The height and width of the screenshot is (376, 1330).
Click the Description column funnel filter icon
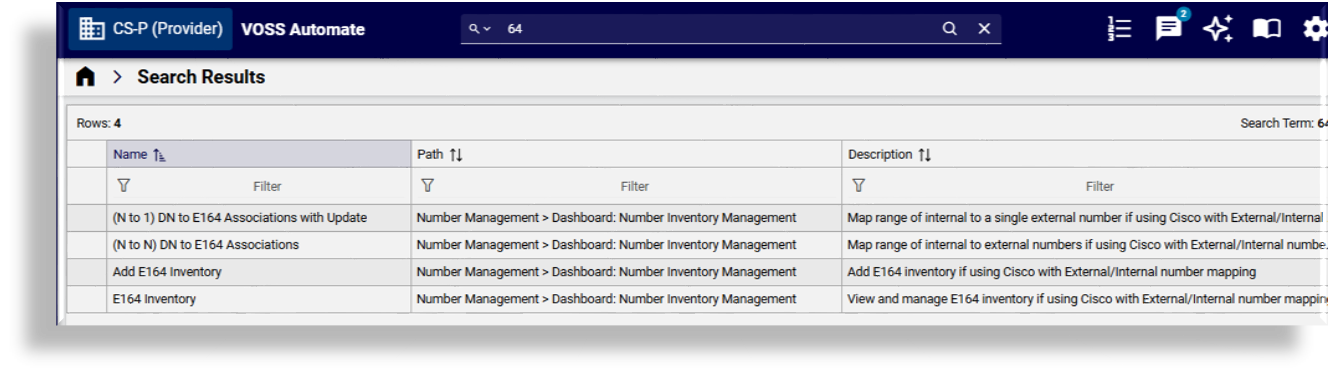pyautogui.click(x=859, y=185)
